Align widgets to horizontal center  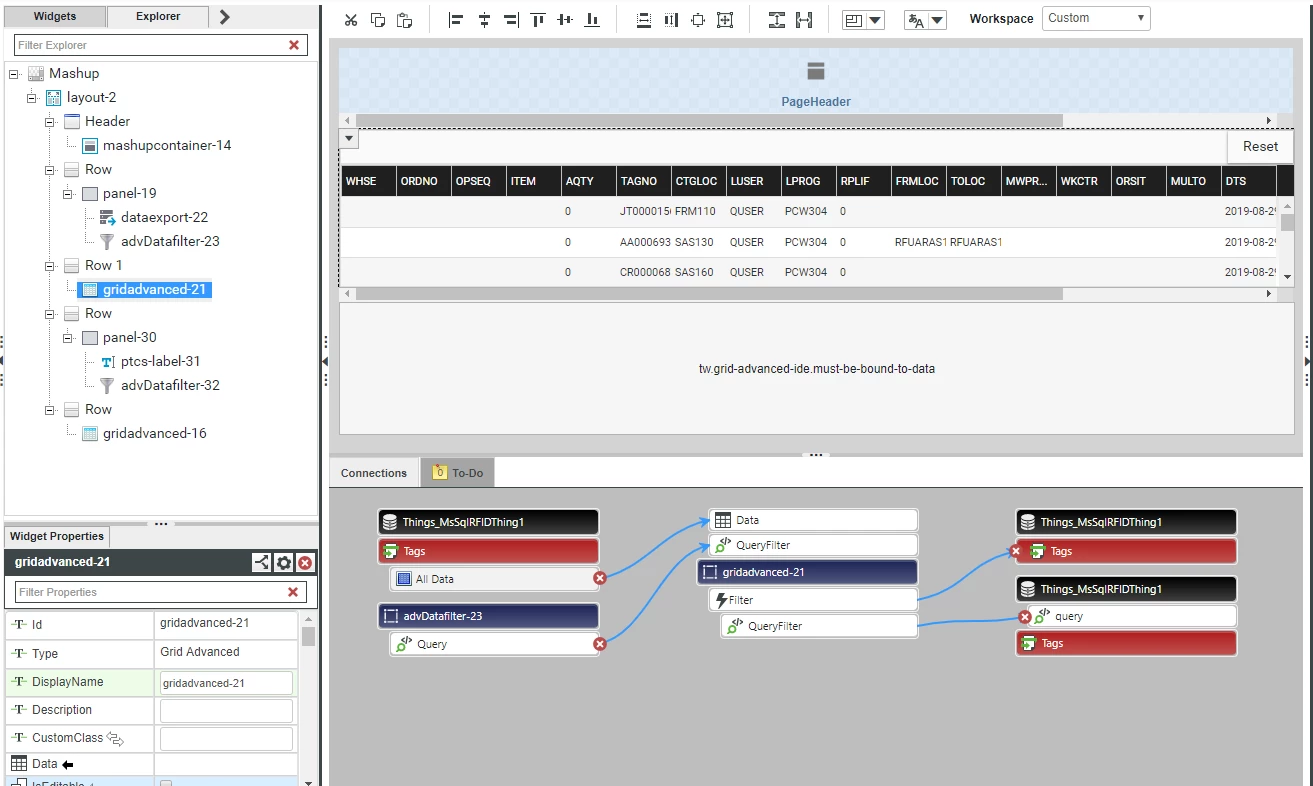click(484, 20)
